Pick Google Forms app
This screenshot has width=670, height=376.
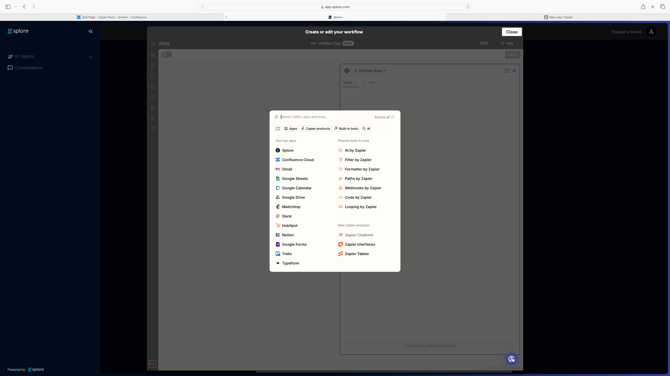coord(291,244)
